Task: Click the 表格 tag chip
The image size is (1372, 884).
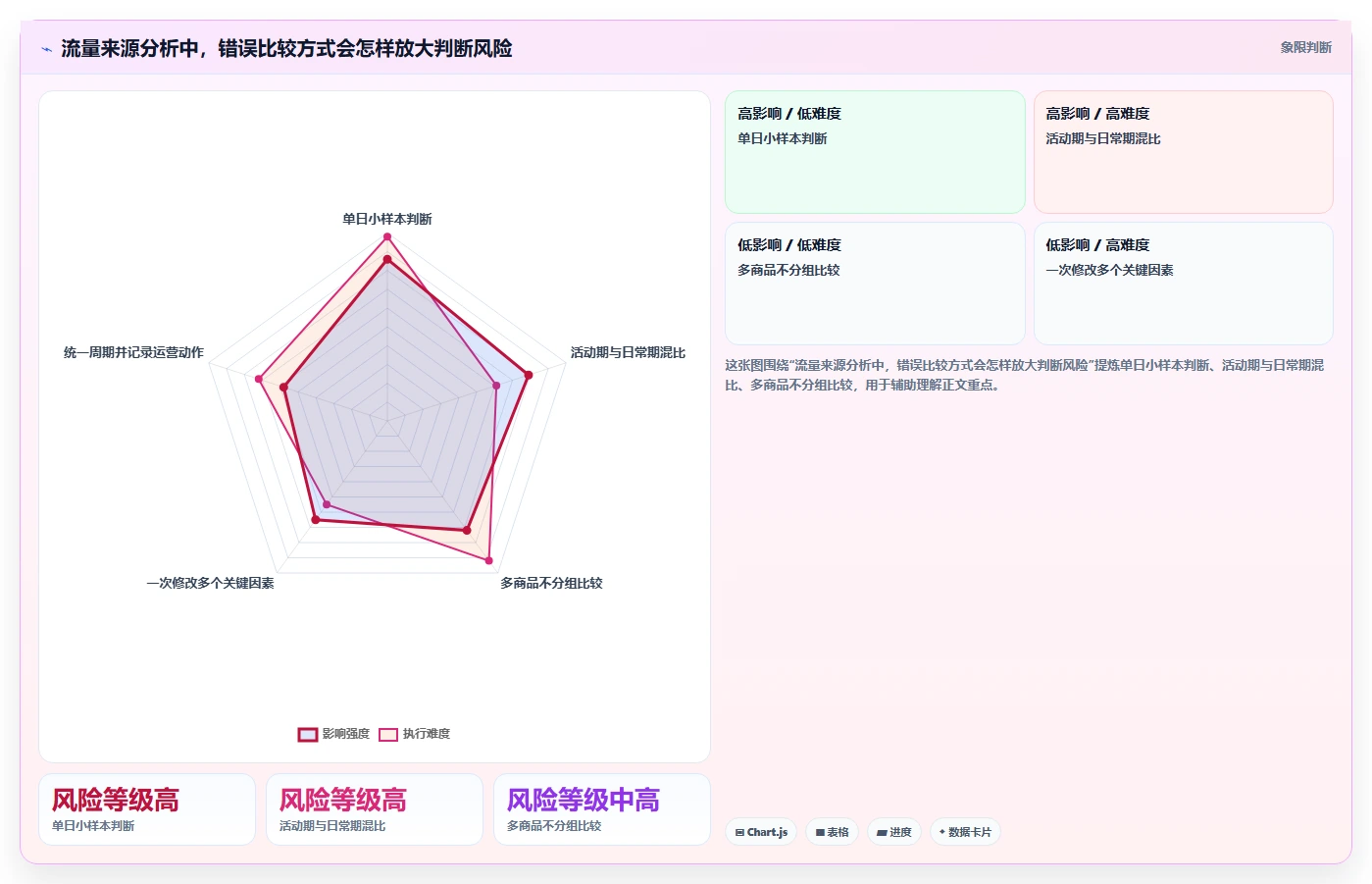Action: 832,832
